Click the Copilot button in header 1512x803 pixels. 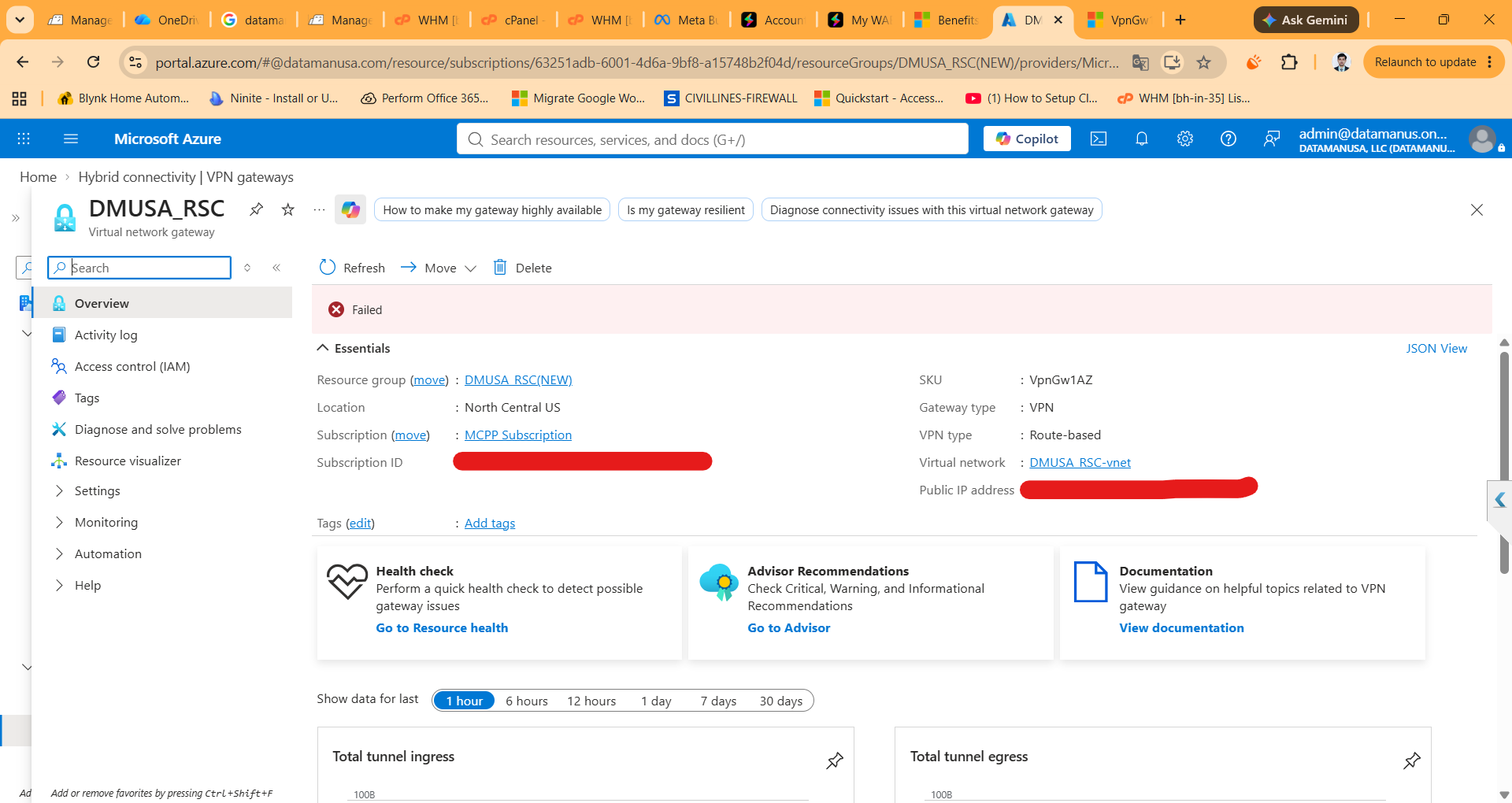click(x=1027, y=139)
